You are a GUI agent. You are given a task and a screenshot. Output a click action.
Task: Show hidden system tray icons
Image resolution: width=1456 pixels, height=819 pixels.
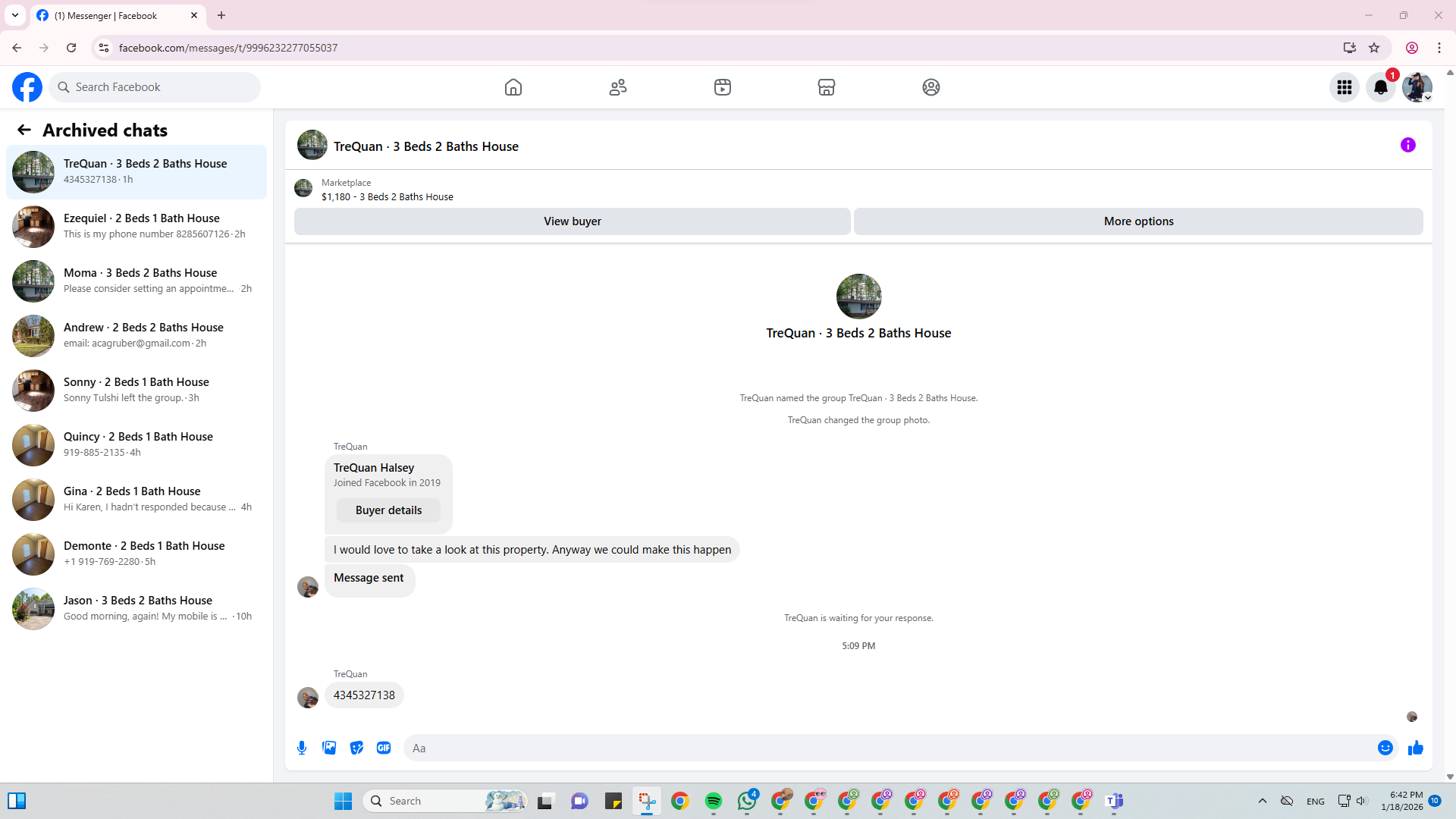[x=1262, y=801]
